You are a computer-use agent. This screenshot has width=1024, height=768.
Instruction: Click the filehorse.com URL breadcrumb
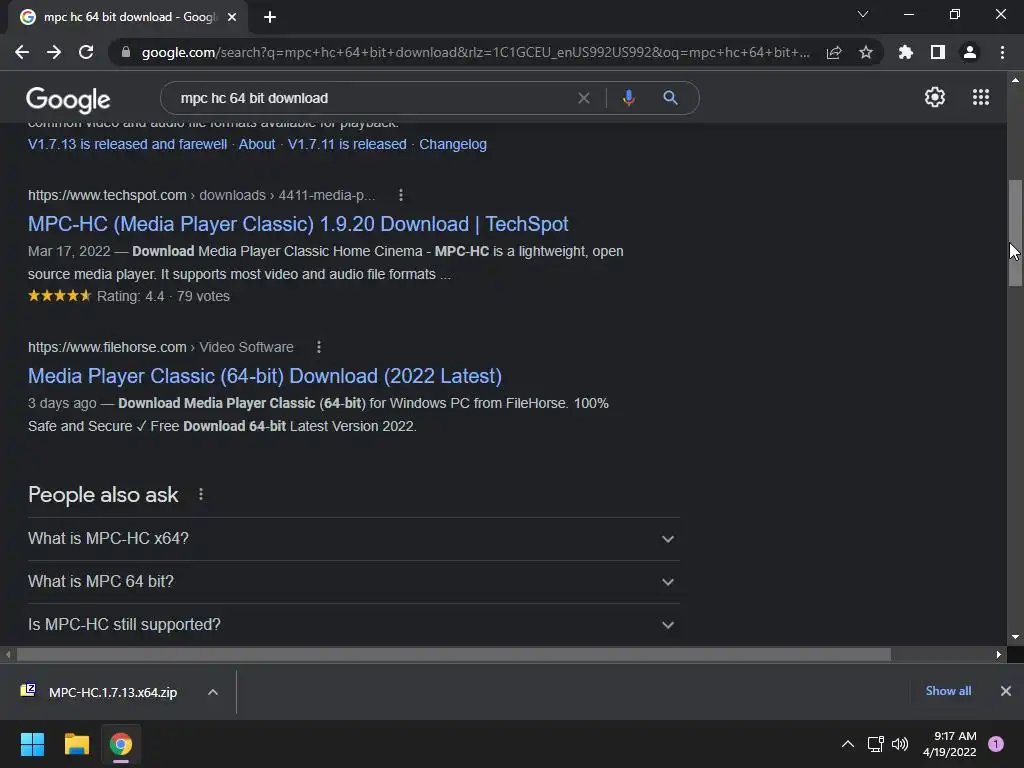161,347
